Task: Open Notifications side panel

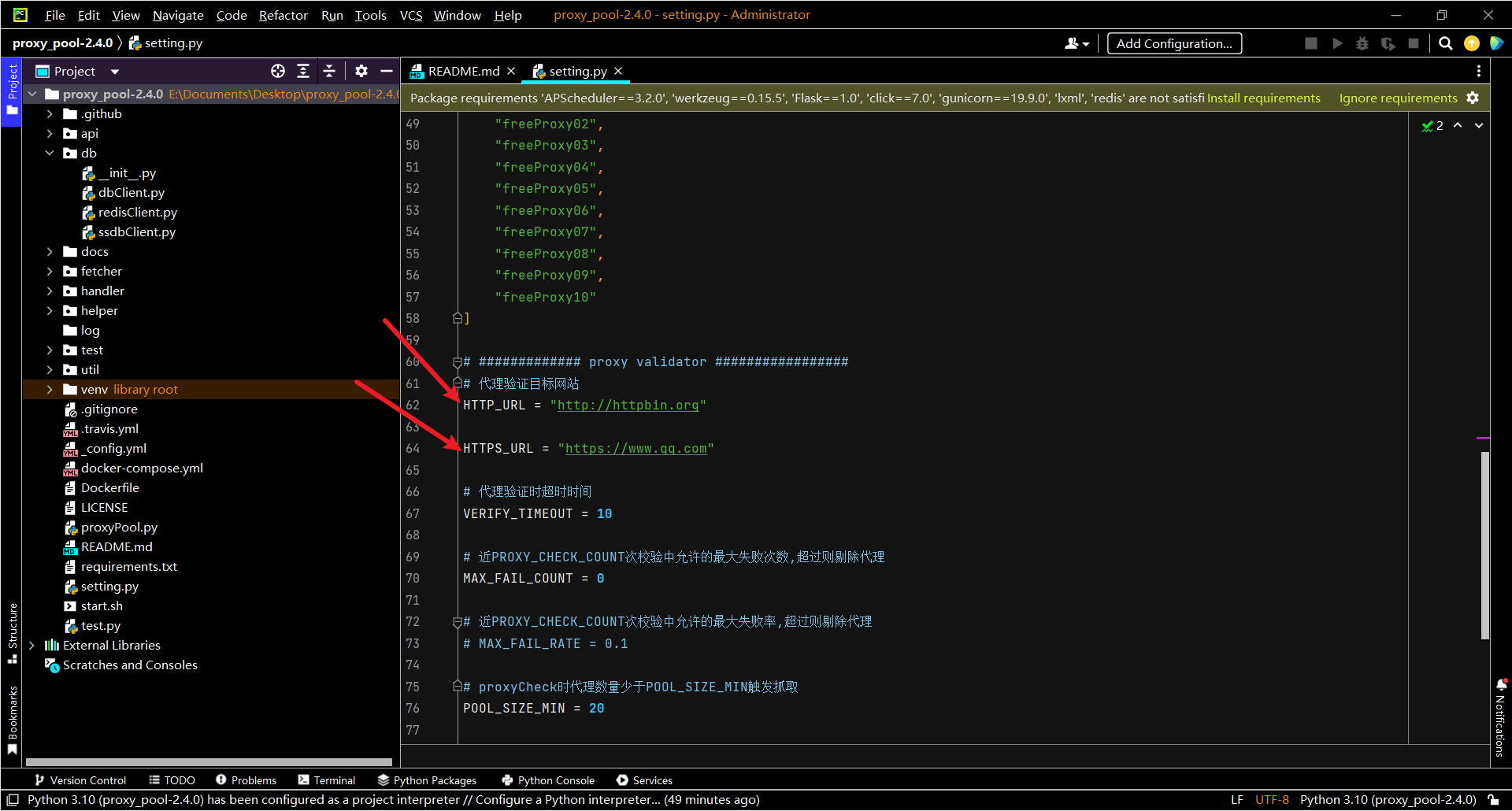Action: [1500, 717]
